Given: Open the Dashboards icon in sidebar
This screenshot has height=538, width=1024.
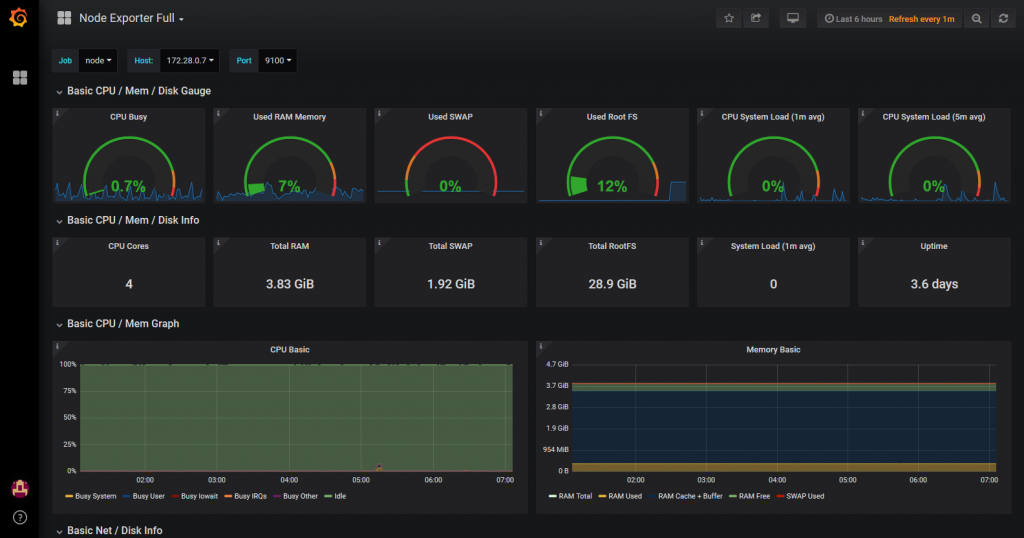Looking at the screenshot, I should pos(20,78).
